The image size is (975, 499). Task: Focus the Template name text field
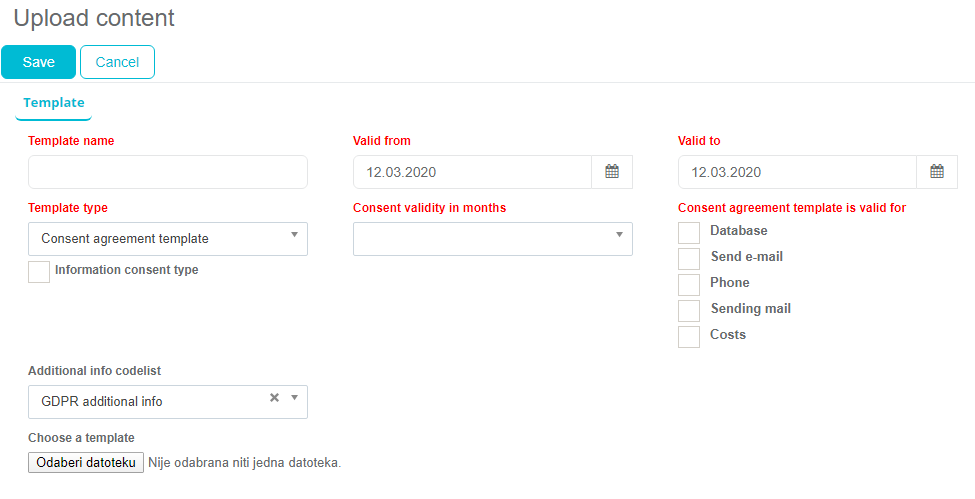click(168, 172)
